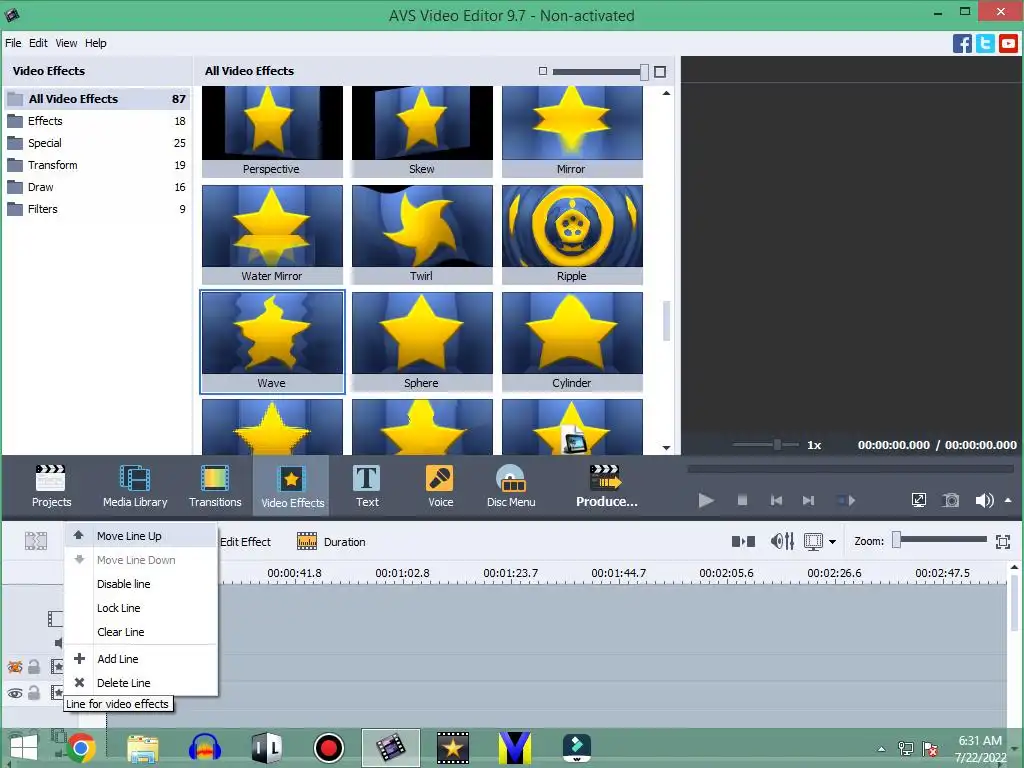Click the storyboard view monitor icon
Image resolution: width=1024 pixels, height=768 pixels.
click(813, 541)
